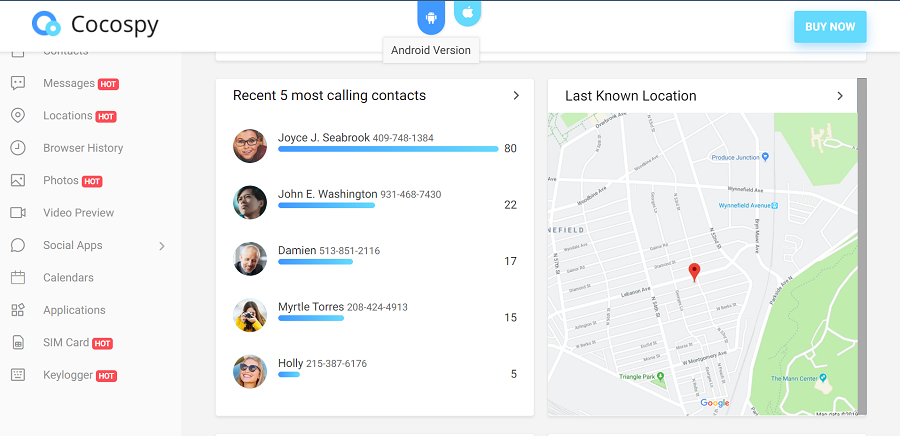Switch to the Apple iOS version icon
This screenshot has height=436, width=900.
pyautogui.click(x=467, y=13)
